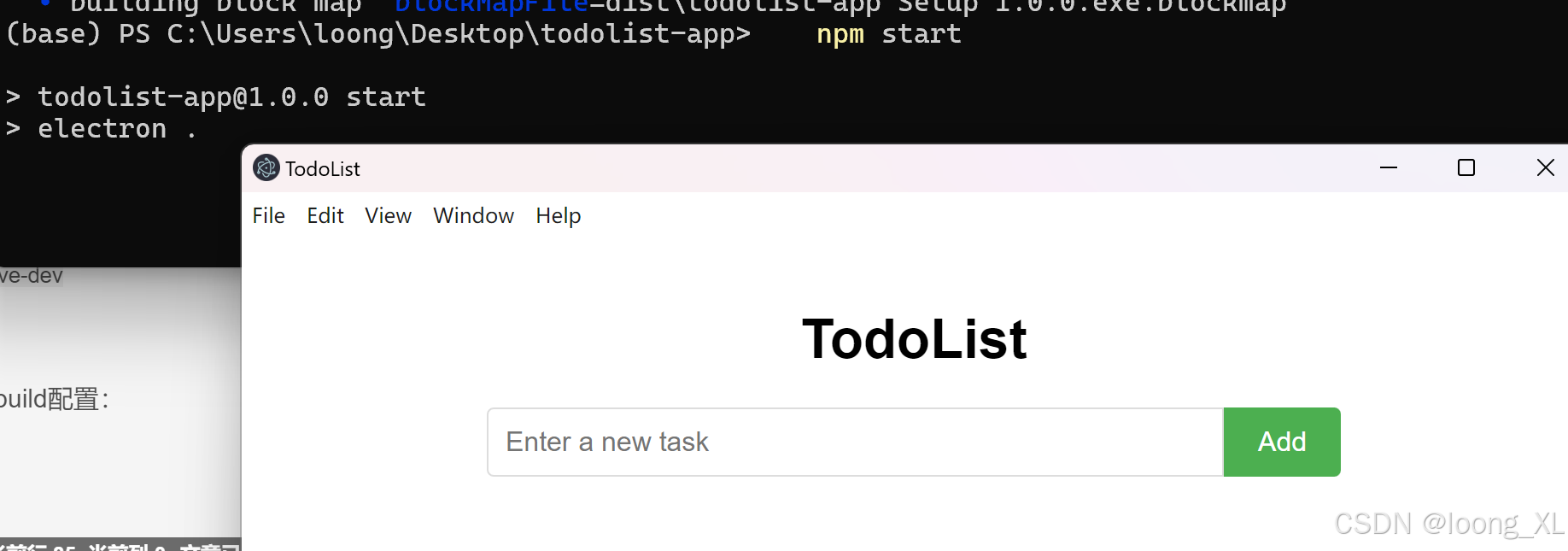Open the Edit menu
The width and height of the screenshot is (1568, 551).
click(325, 216)
